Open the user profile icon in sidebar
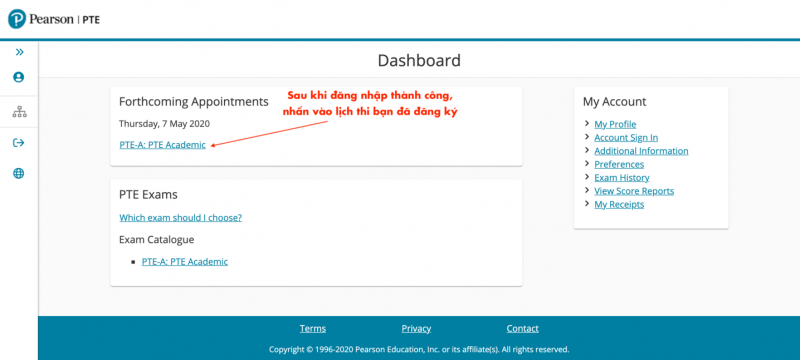Viewport: 800px width, 360px height. coord(19,78)
